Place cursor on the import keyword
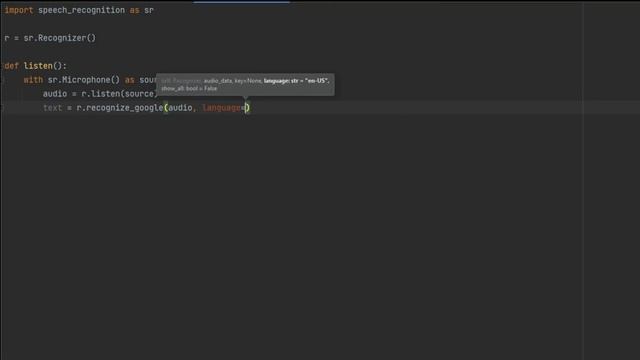640x360 pixels. pos(19,10)
